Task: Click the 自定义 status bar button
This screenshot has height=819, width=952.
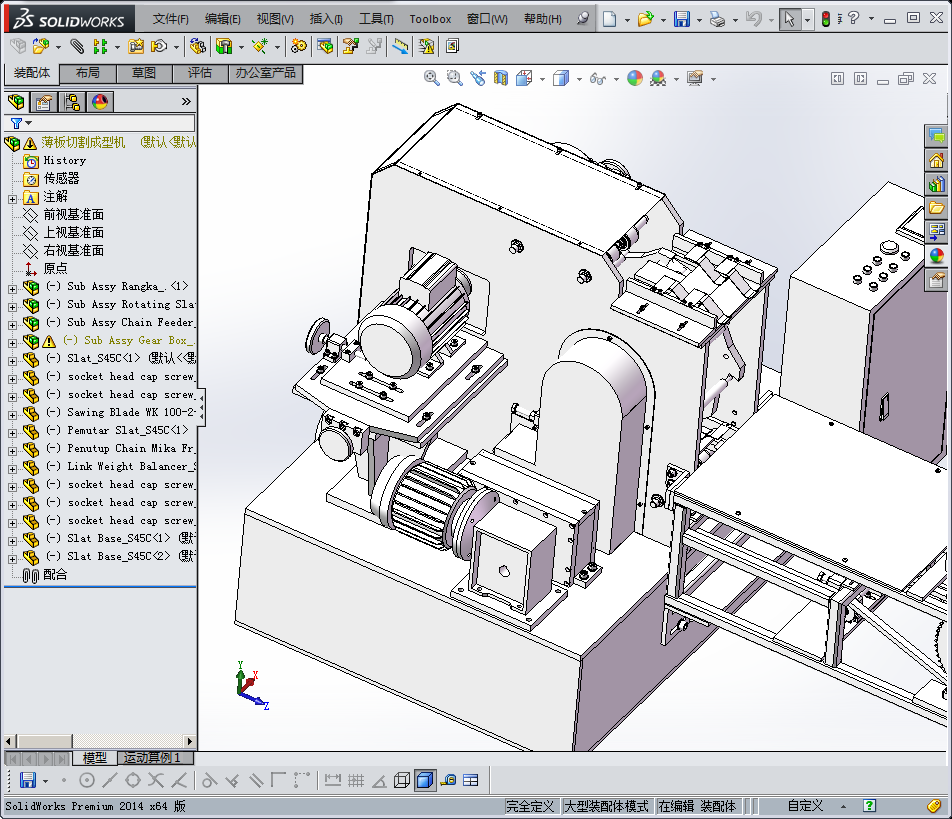Action: point(805,806)
